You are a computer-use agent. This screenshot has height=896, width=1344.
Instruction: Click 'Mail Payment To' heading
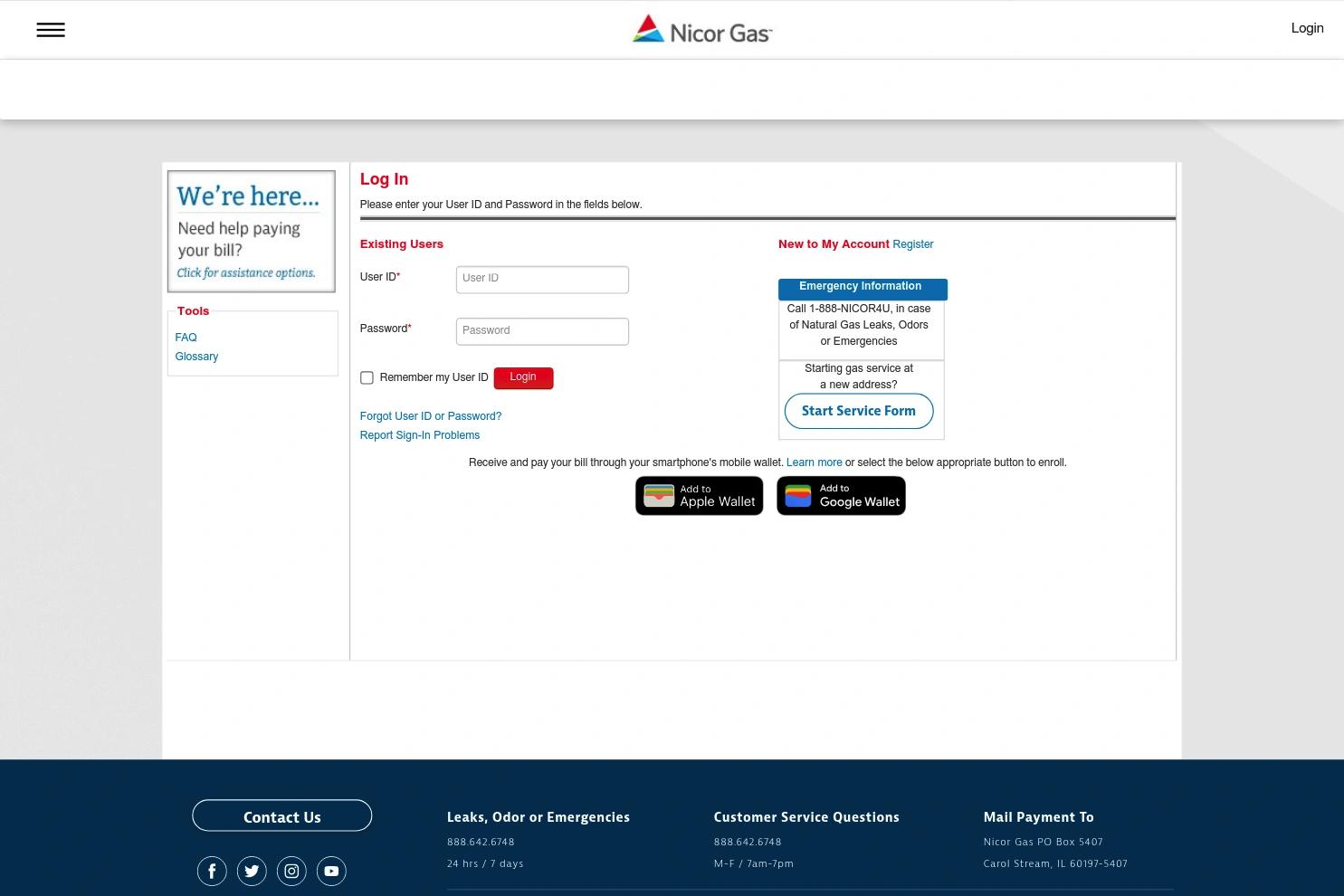(1039, 817)
